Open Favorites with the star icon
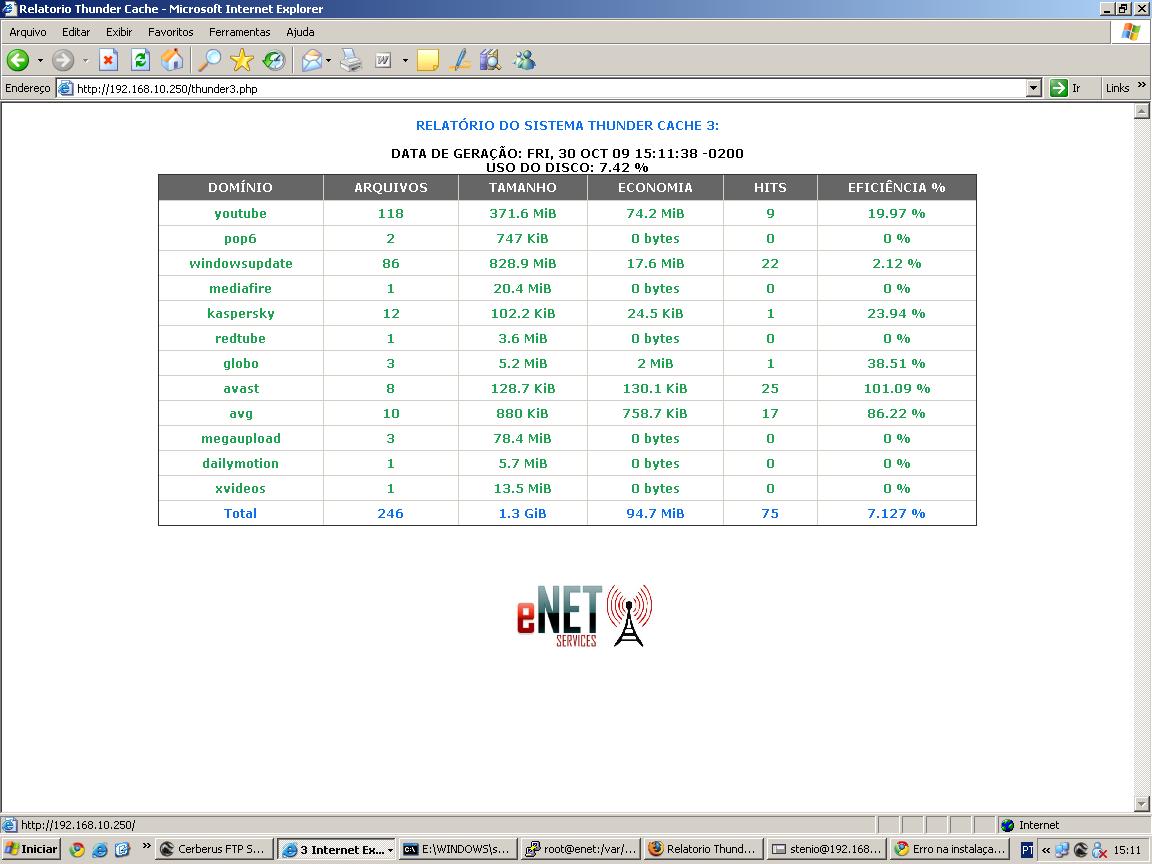The width and height of the screenshot is (1152, 864). 242,60
